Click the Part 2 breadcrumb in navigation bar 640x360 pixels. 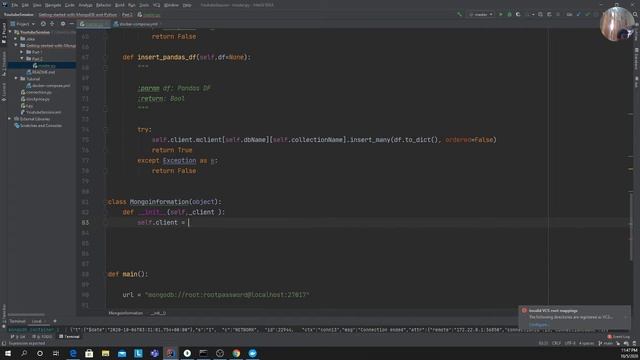pos(127,15)
